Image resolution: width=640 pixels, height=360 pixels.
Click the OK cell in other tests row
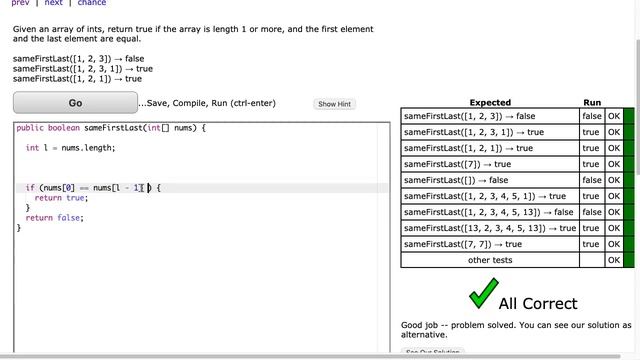tap(614, 260)
